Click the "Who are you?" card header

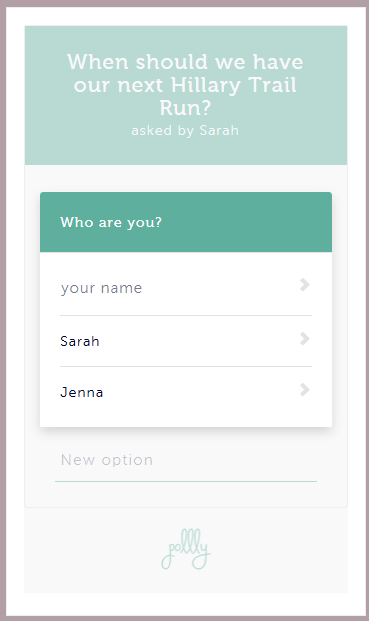point(186,222)
